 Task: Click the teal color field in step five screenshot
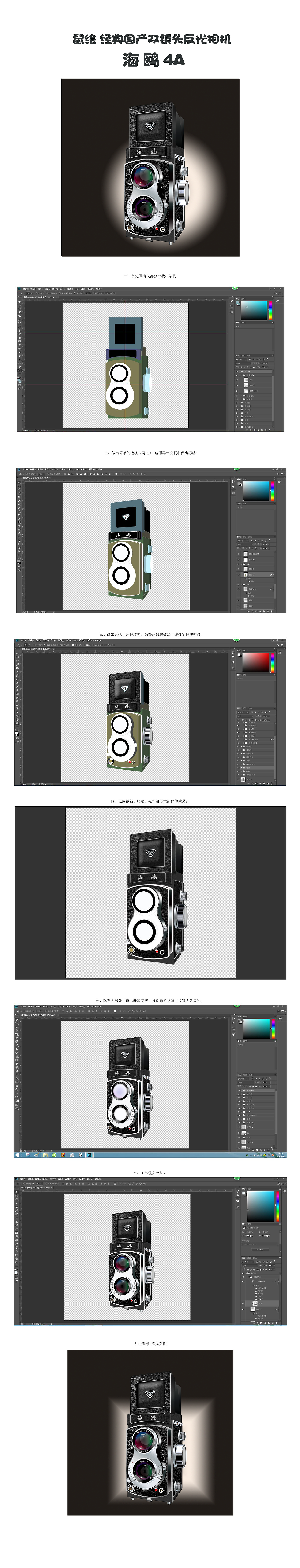pos(256,1029)
